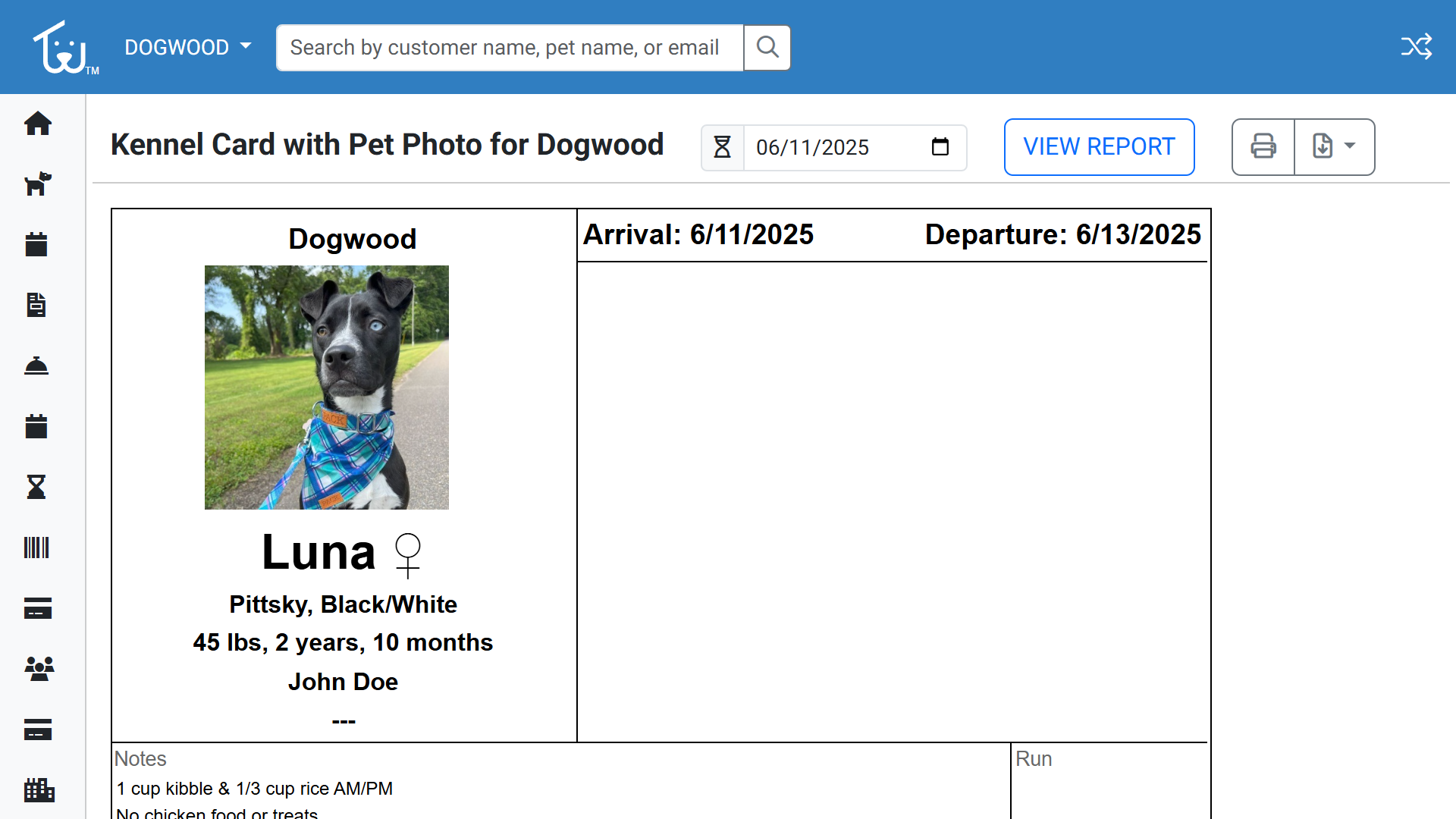This screenshot has height=819, width=1456.
Task: Click the document report sidebar icon
Action: (36, 305)
